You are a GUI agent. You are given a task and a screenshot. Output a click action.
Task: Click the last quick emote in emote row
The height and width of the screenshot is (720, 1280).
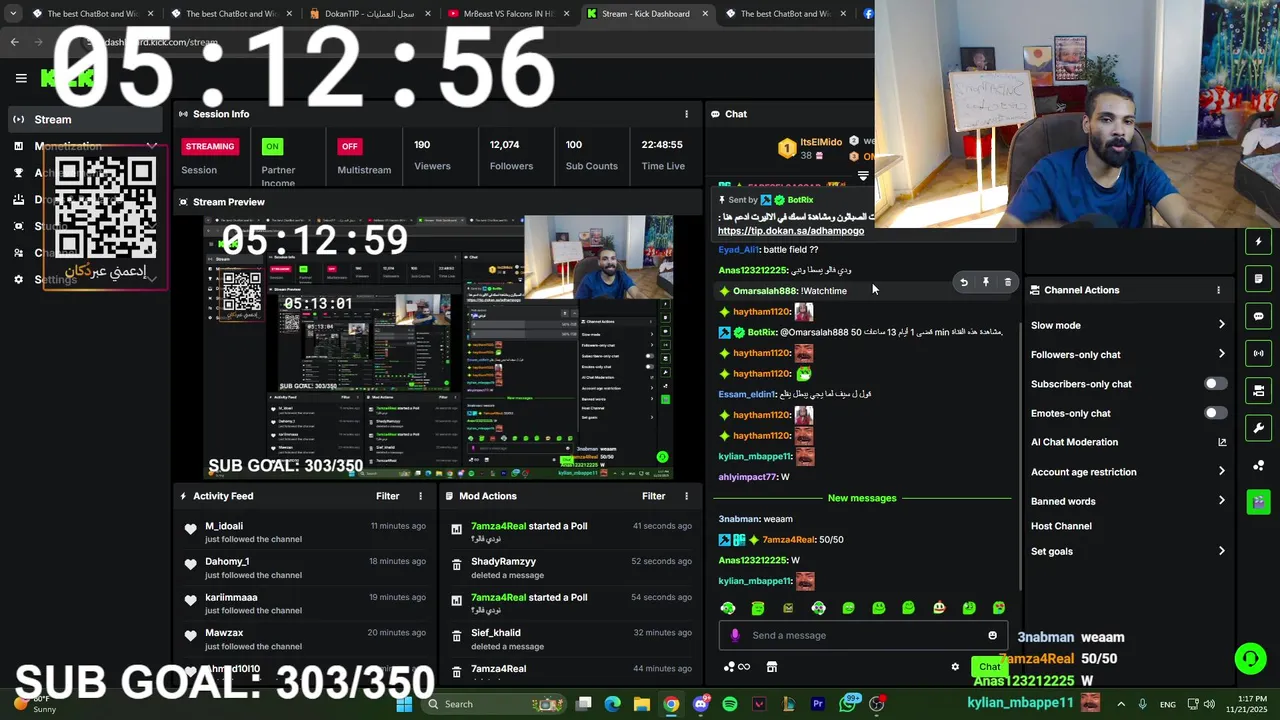click(x=999, y=608)
